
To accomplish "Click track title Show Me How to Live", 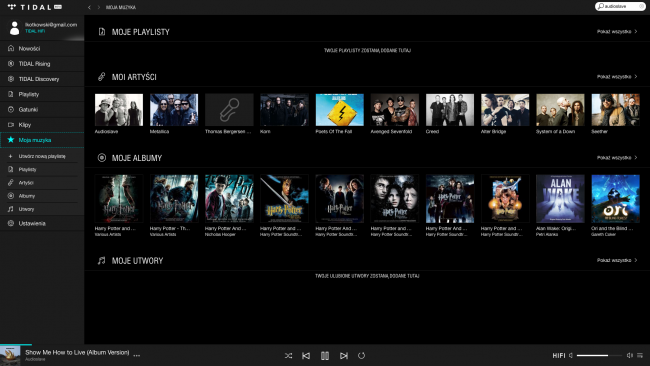I will [77, 352].
